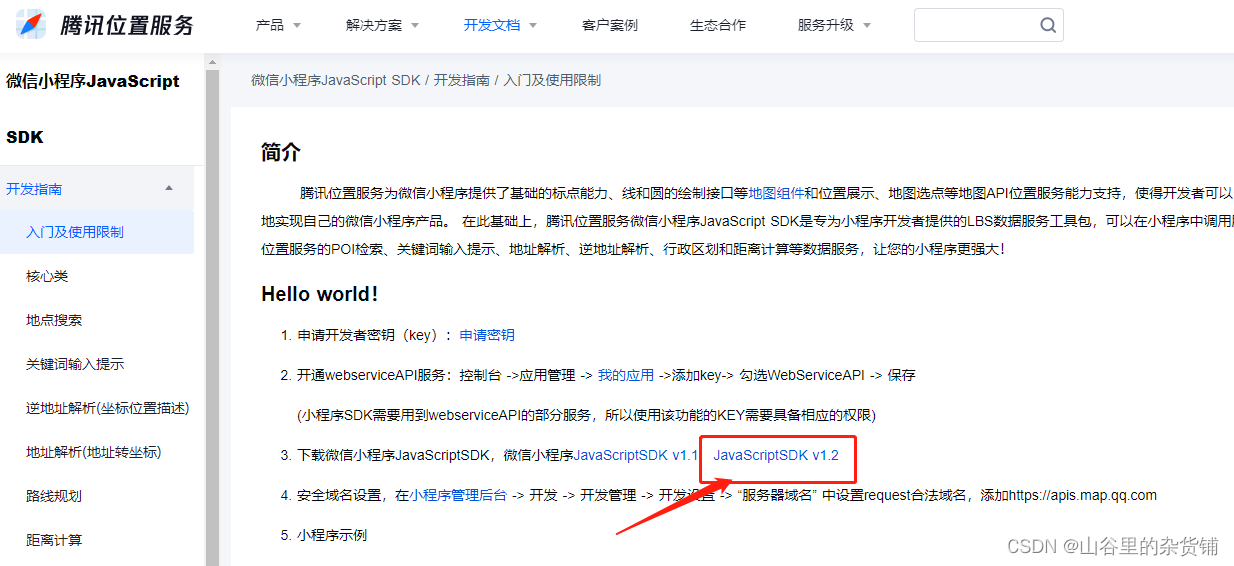Click the 申请密钥 link

point(487,335)
